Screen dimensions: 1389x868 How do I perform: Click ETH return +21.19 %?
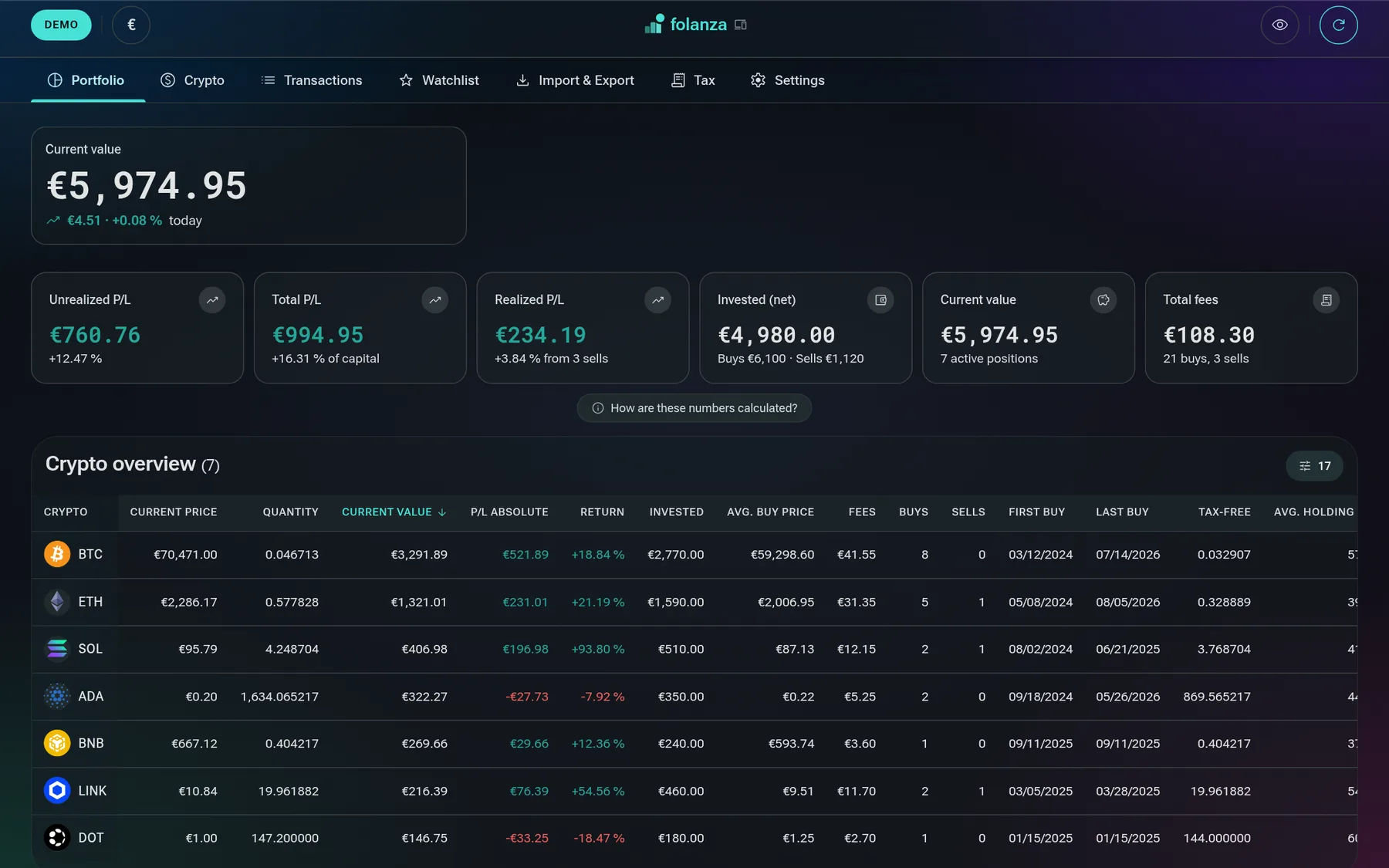pyautogui.click(x=598, y=602)
